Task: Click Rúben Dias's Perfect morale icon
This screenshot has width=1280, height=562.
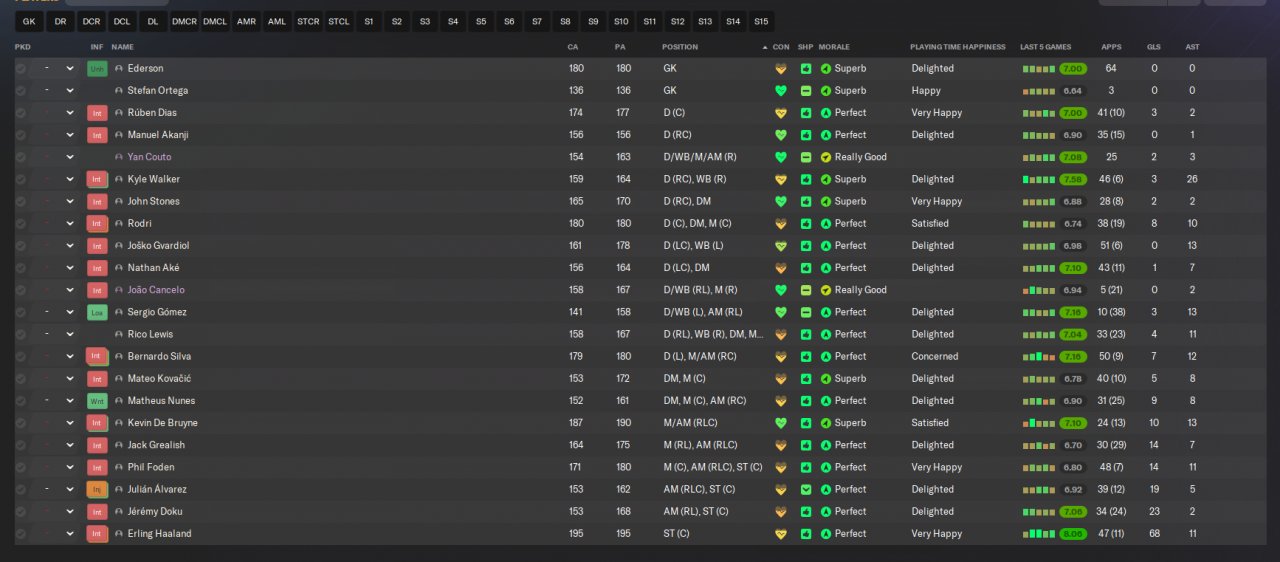Action: click(x=826, y=113)
